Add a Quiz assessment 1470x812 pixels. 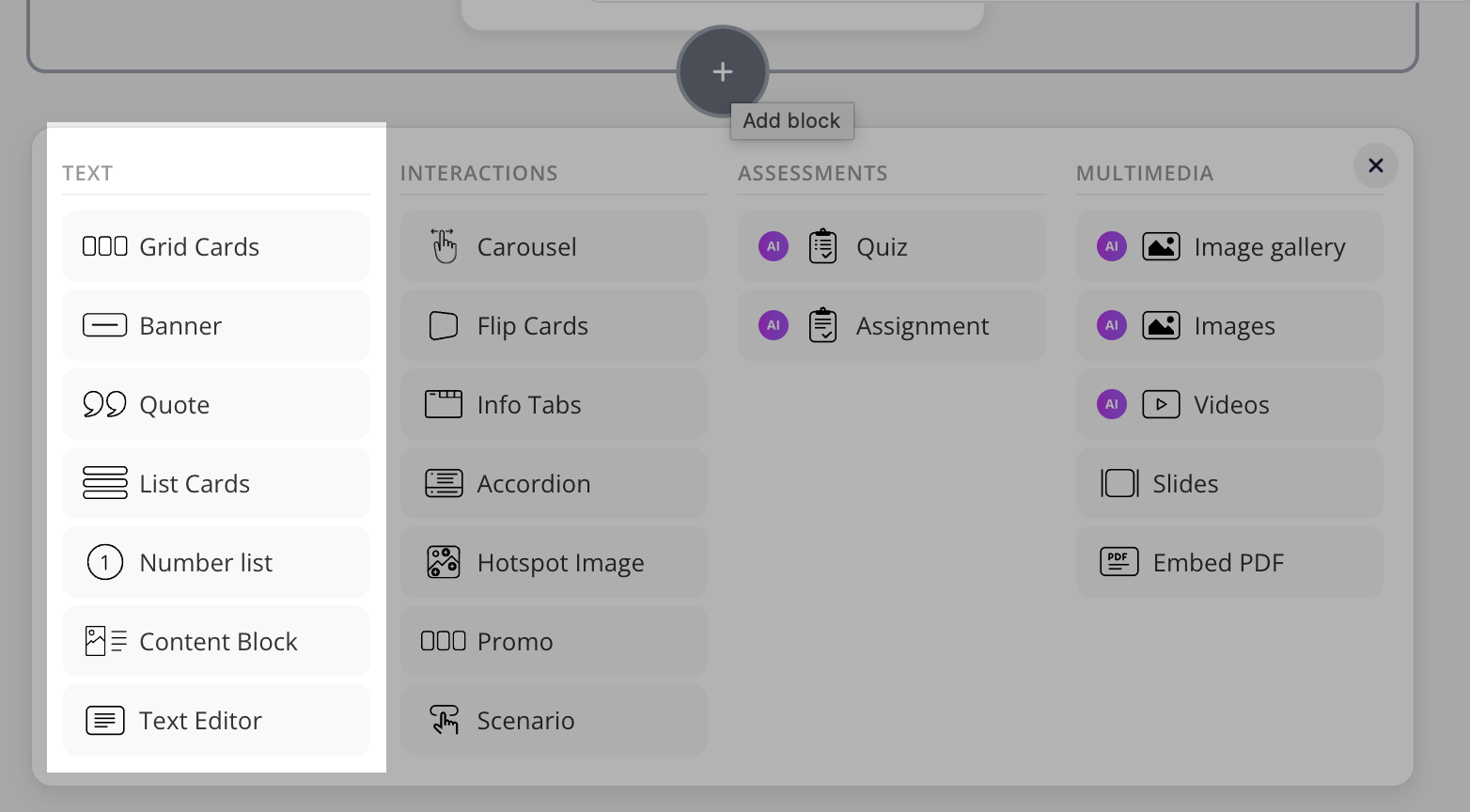tap(892, 246)
